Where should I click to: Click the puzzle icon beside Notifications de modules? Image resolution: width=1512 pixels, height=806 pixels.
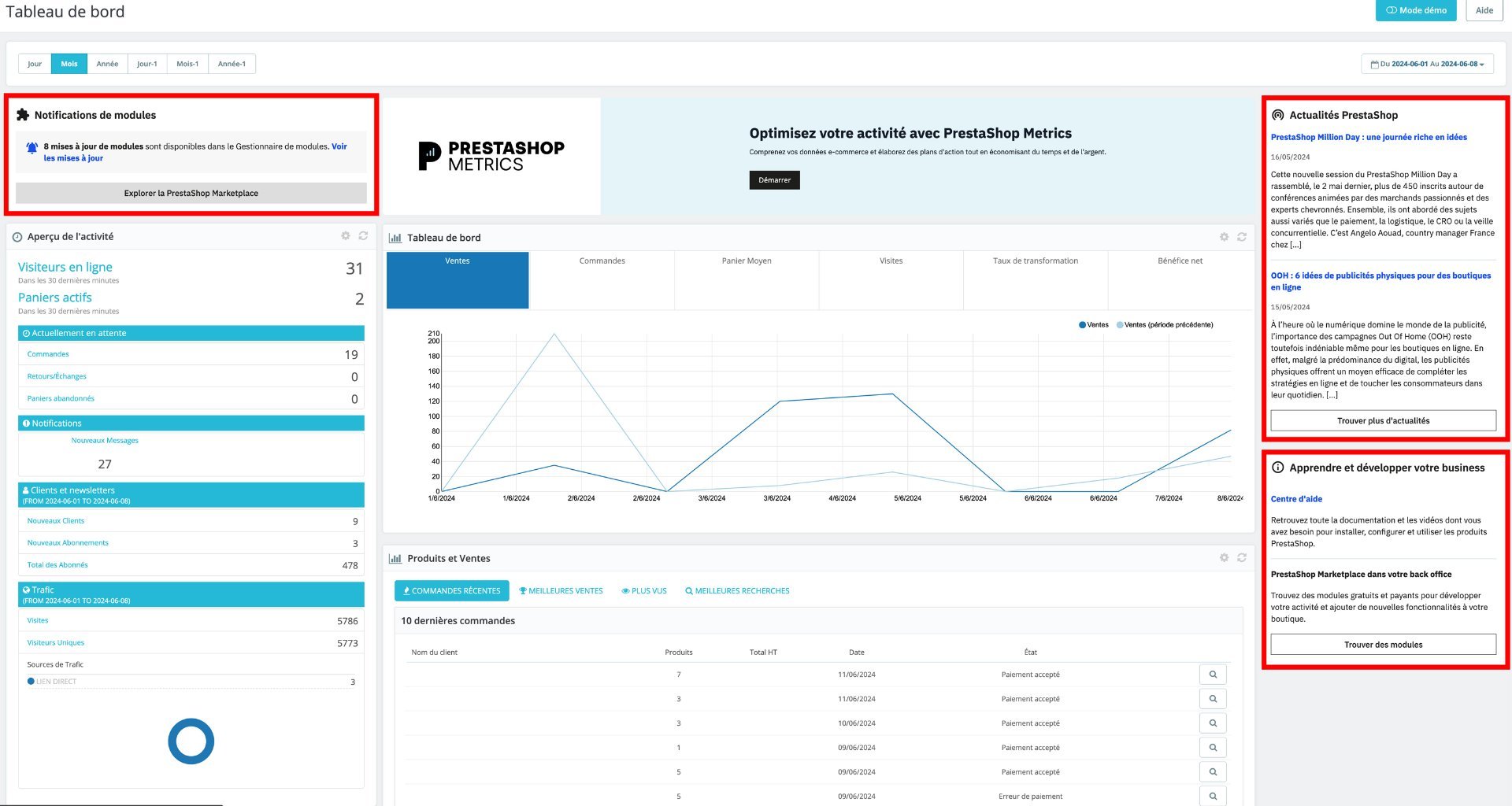(x=23, y=115)
